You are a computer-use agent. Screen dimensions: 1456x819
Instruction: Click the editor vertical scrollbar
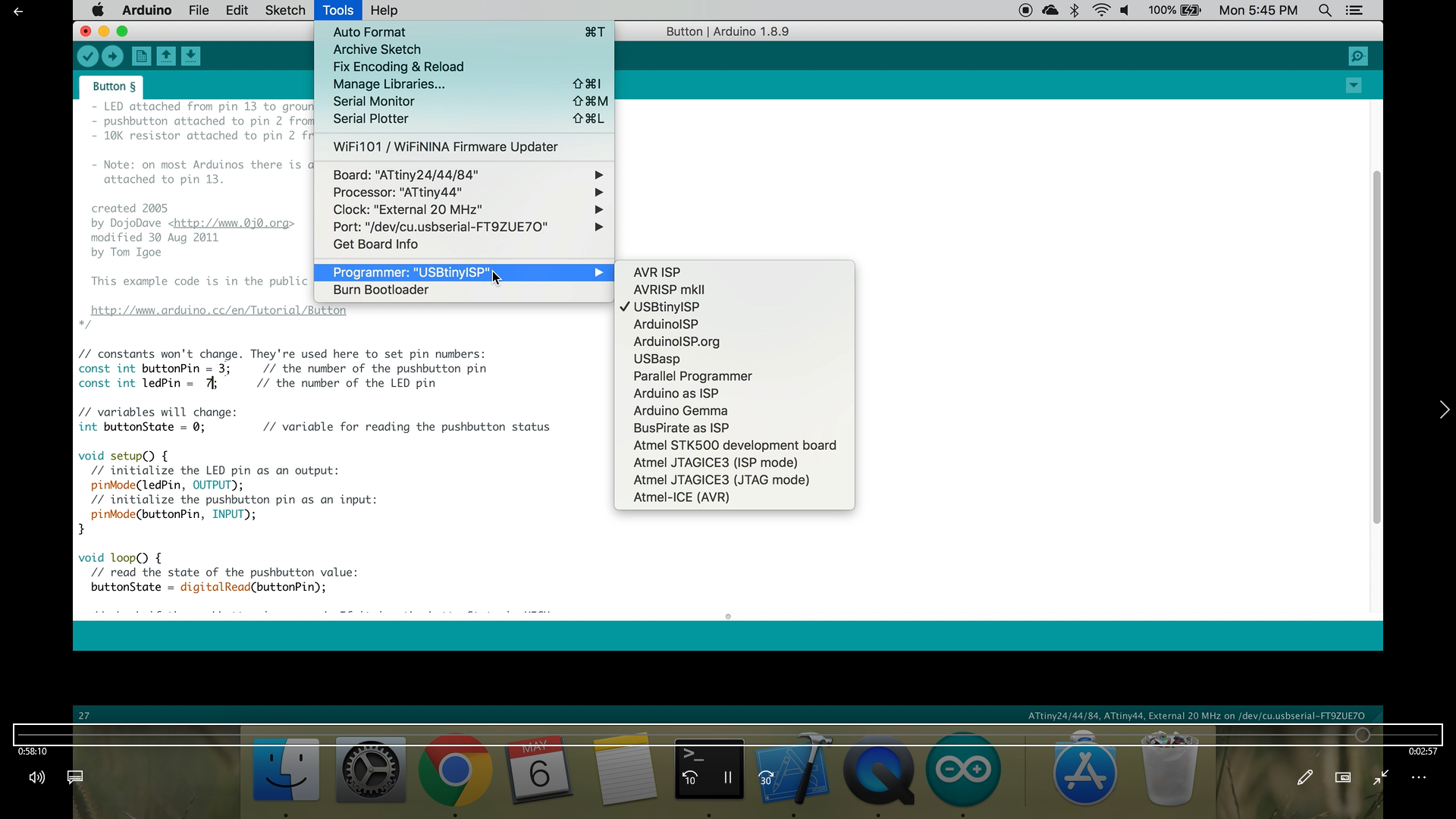tap(1376, 347)
